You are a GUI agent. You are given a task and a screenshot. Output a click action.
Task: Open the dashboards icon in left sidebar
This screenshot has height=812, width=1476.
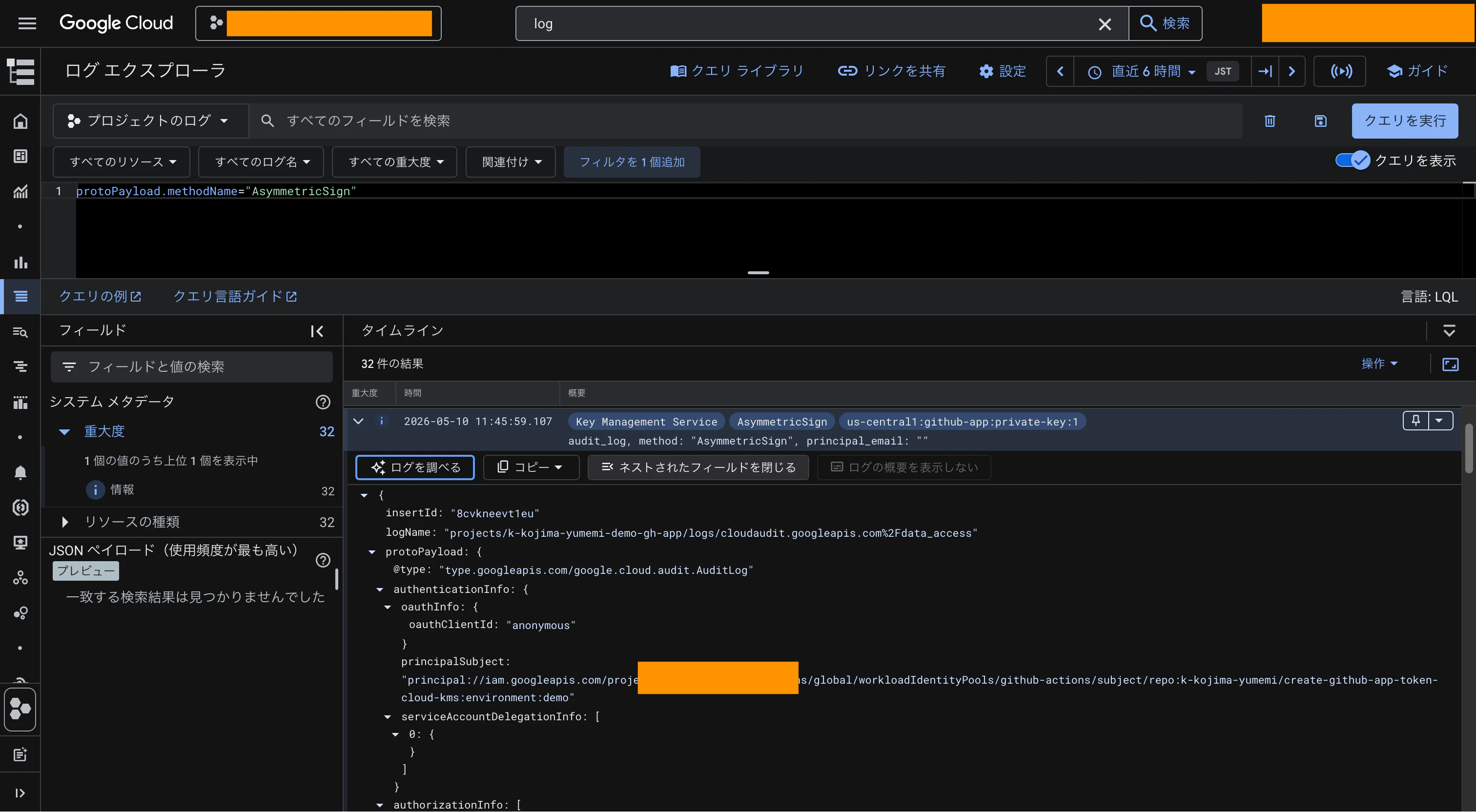pos(20,157)
